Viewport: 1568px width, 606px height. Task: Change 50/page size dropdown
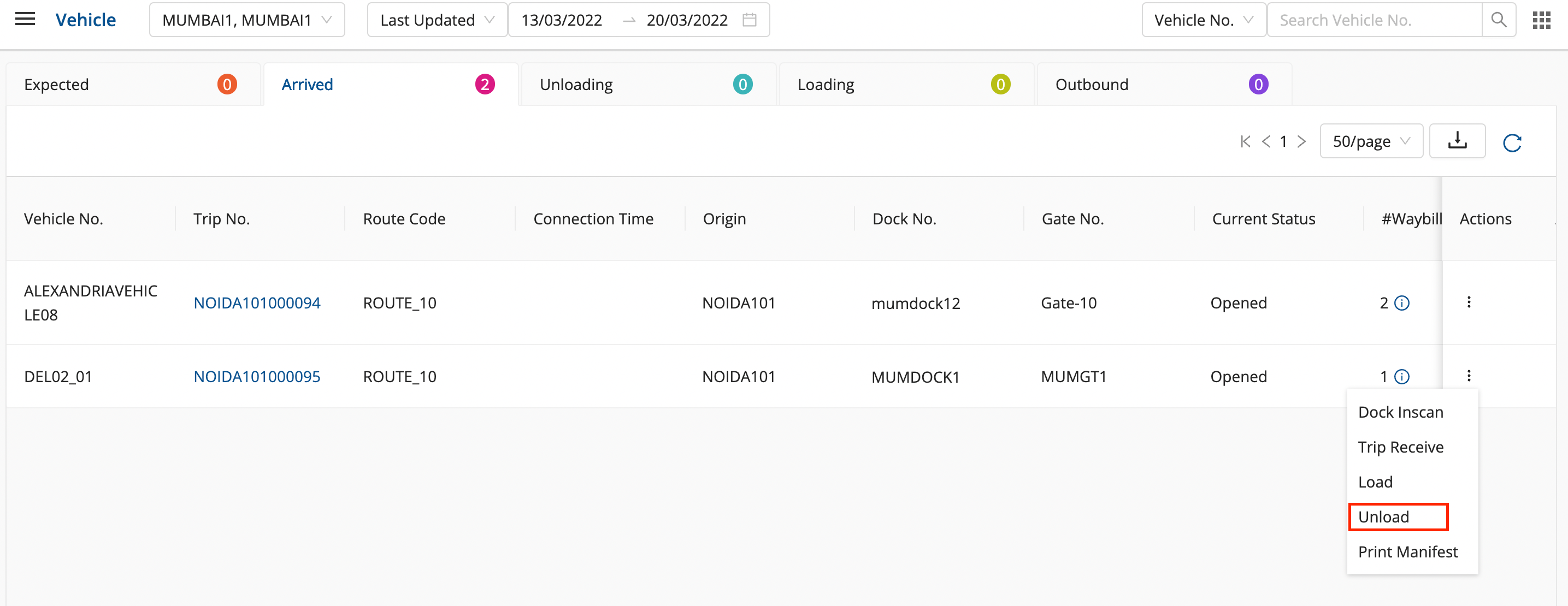coord(1370,142)
